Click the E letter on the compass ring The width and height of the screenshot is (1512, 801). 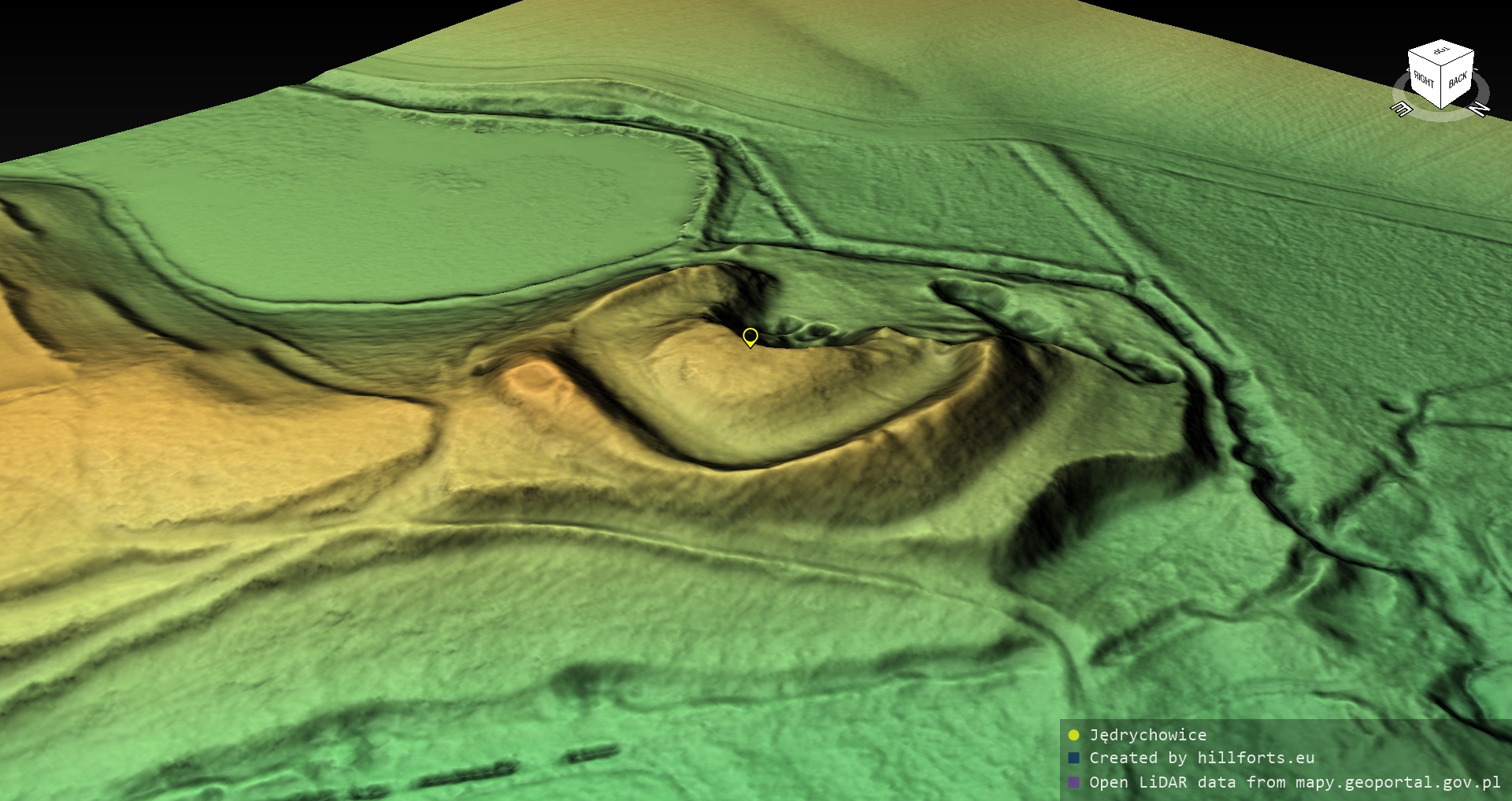click(x=1400, y=109)
